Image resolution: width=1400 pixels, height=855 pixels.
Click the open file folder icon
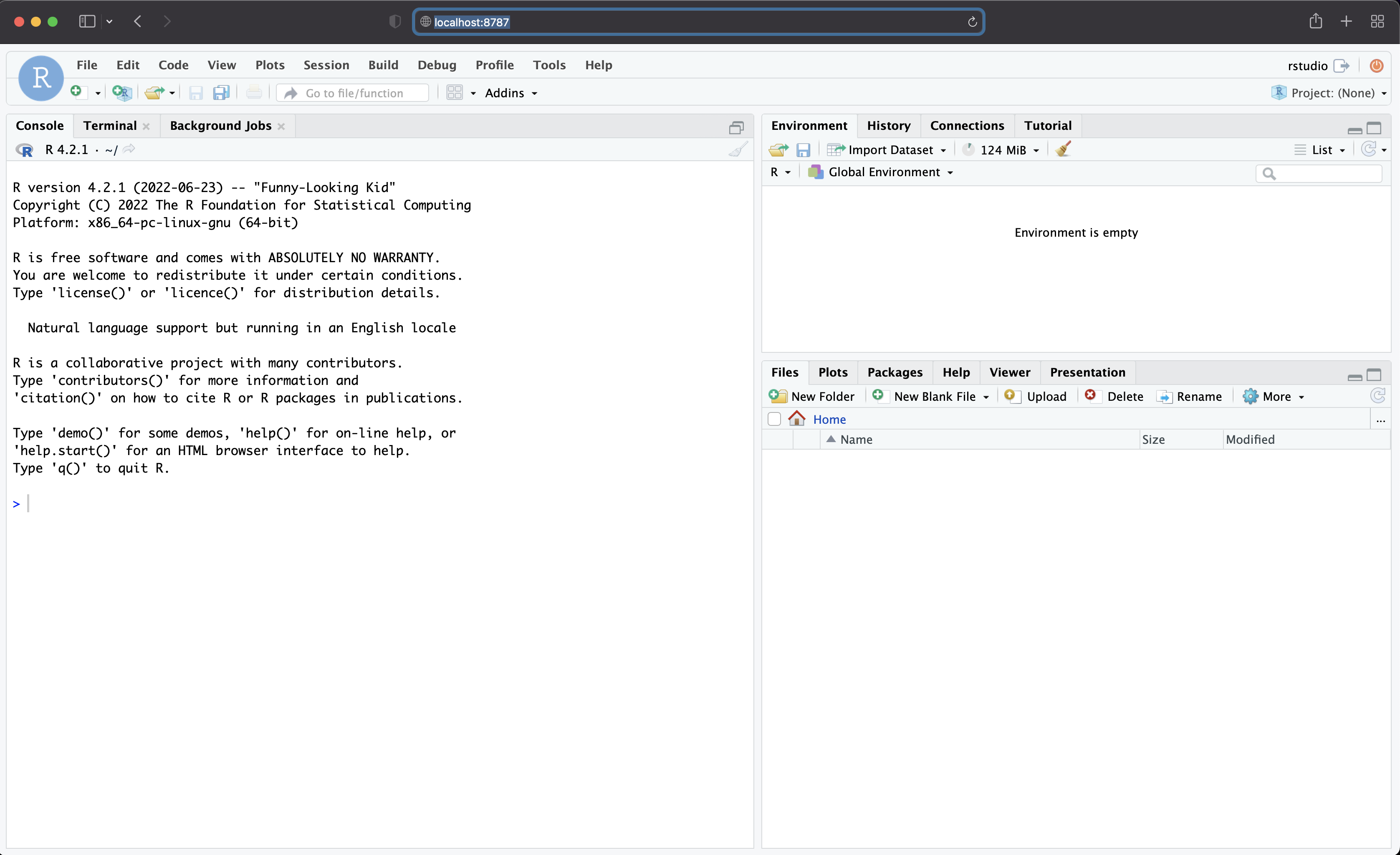pos(154,93)
